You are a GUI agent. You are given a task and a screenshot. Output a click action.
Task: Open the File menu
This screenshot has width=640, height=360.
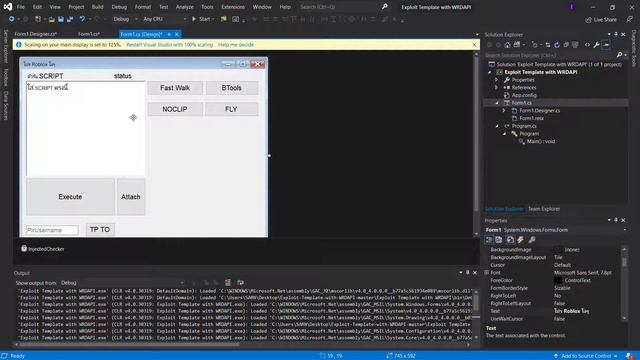20,7
